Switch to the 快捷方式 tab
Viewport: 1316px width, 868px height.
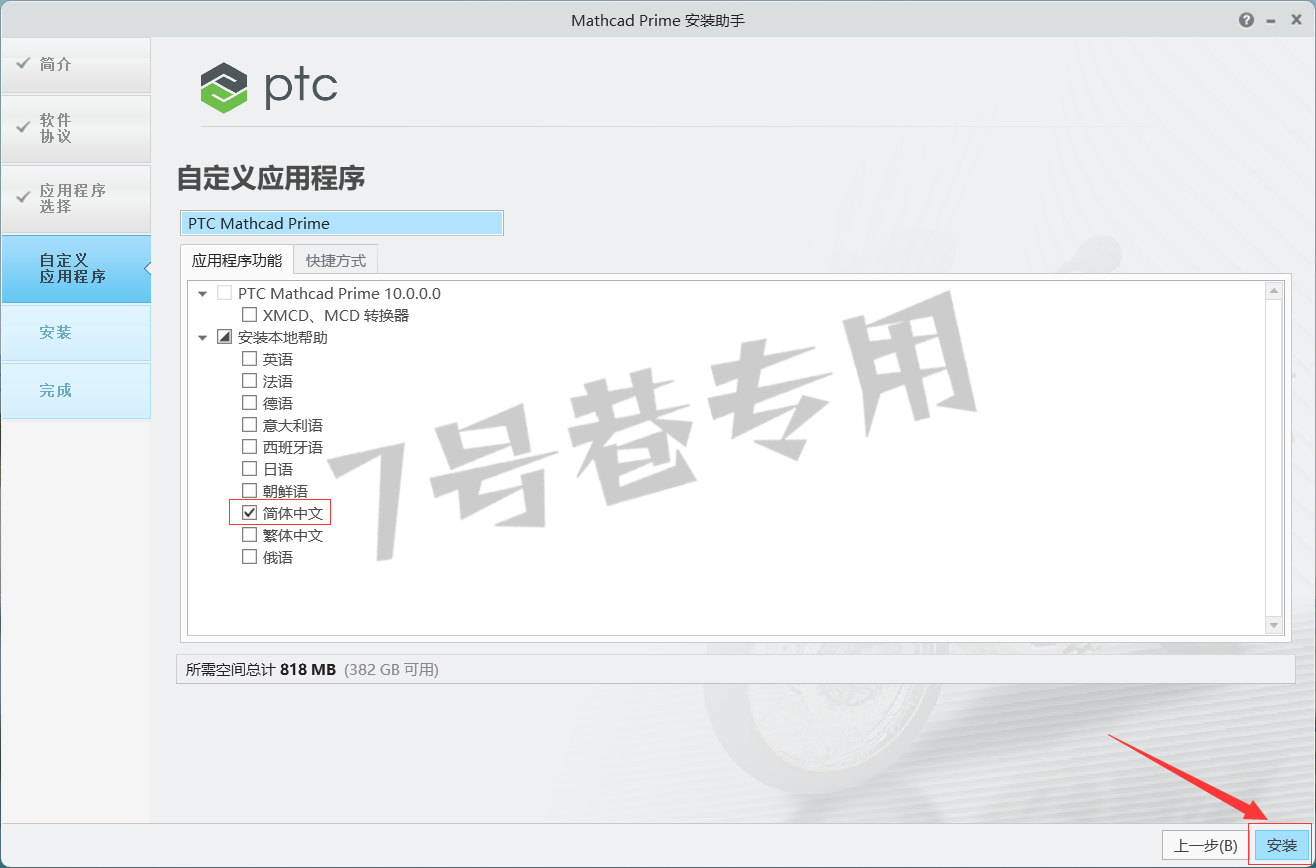(336, 261)
